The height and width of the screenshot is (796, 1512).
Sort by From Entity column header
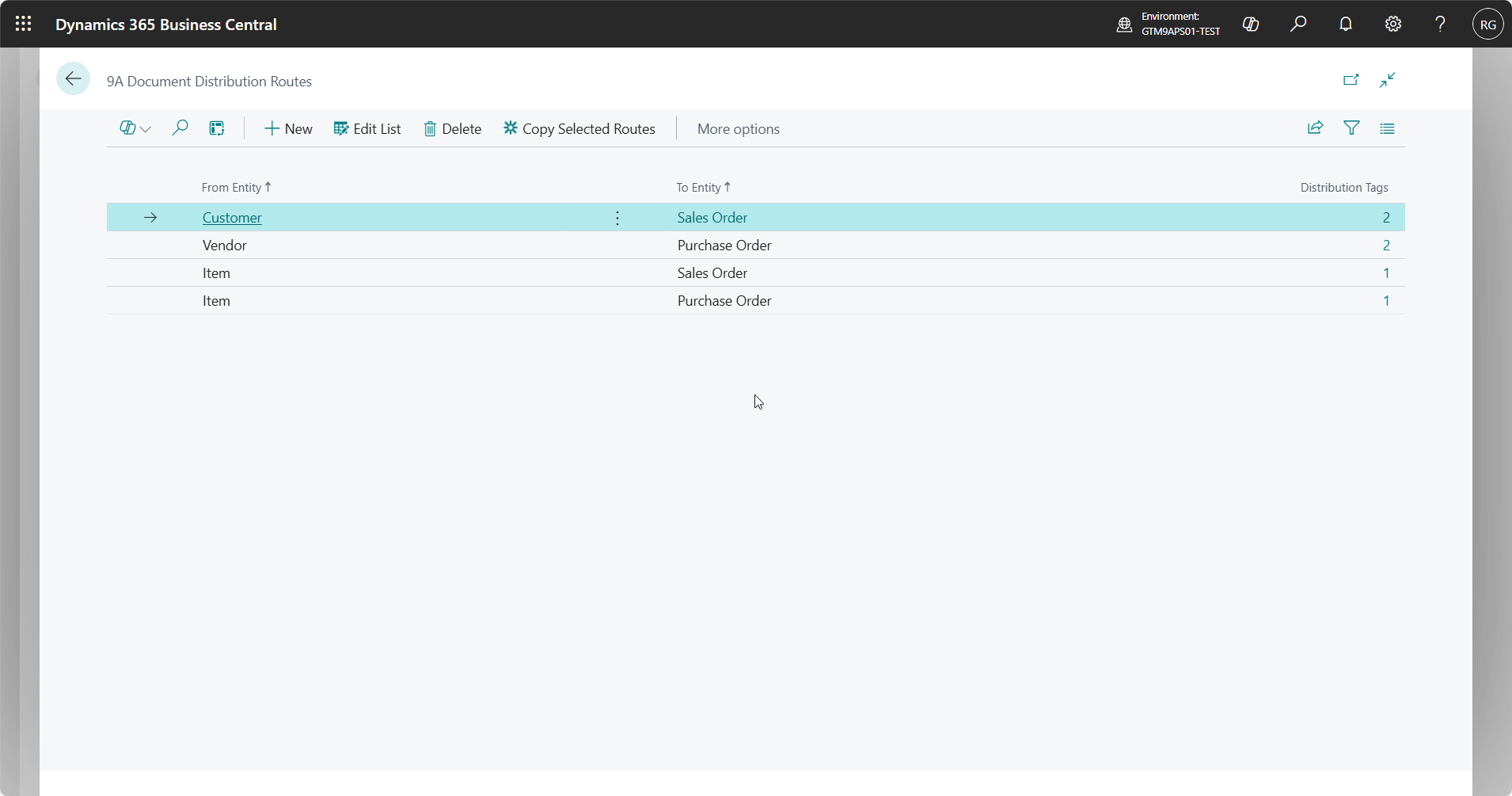[231, 188]
